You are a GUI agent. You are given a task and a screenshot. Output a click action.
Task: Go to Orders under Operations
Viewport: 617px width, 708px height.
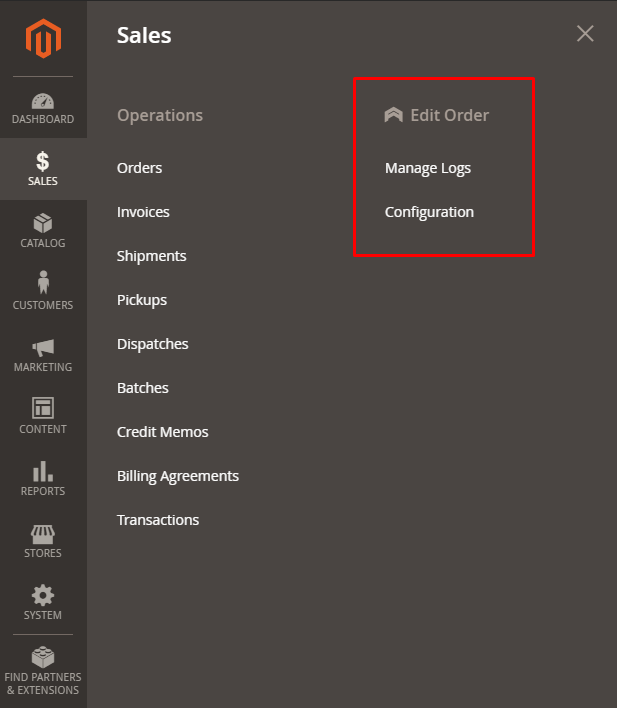139,168
